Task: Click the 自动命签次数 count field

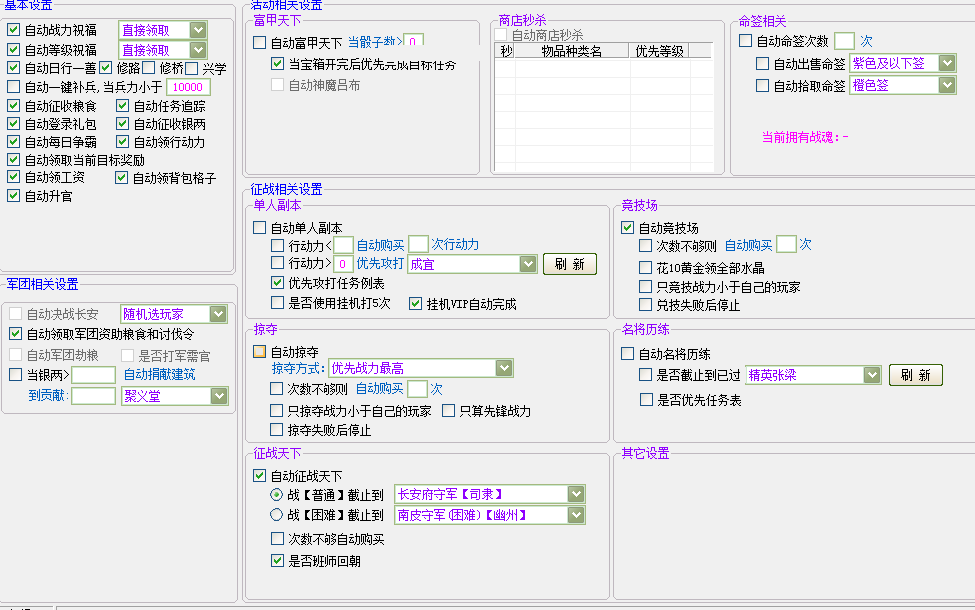Action: tap(844, 41)
